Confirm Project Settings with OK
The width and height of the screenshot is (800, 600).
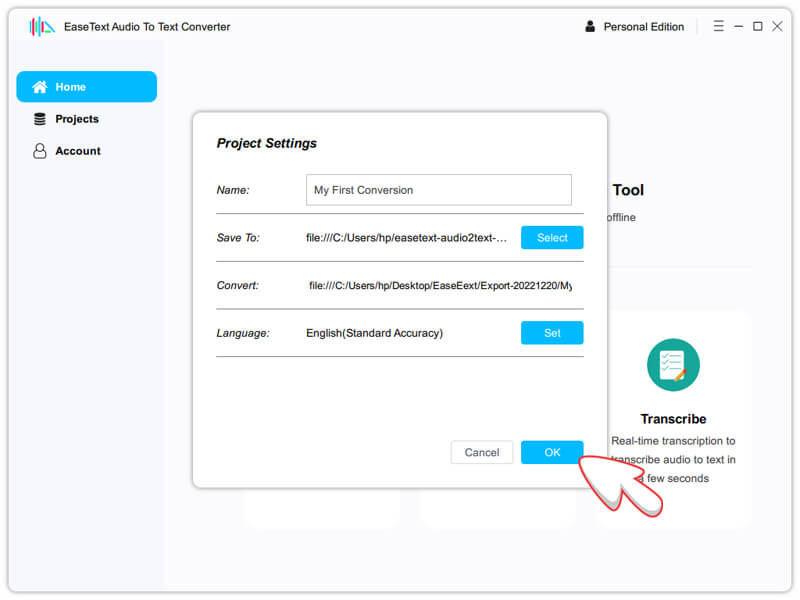(552, 452)
